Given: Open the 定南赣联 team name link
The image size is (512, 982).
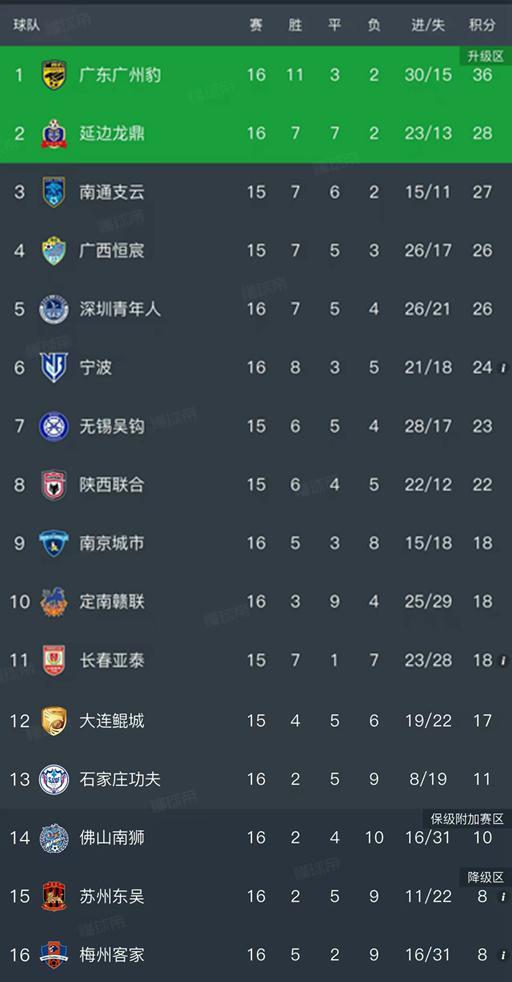Looking at the screenshot, I should (112, 602).
